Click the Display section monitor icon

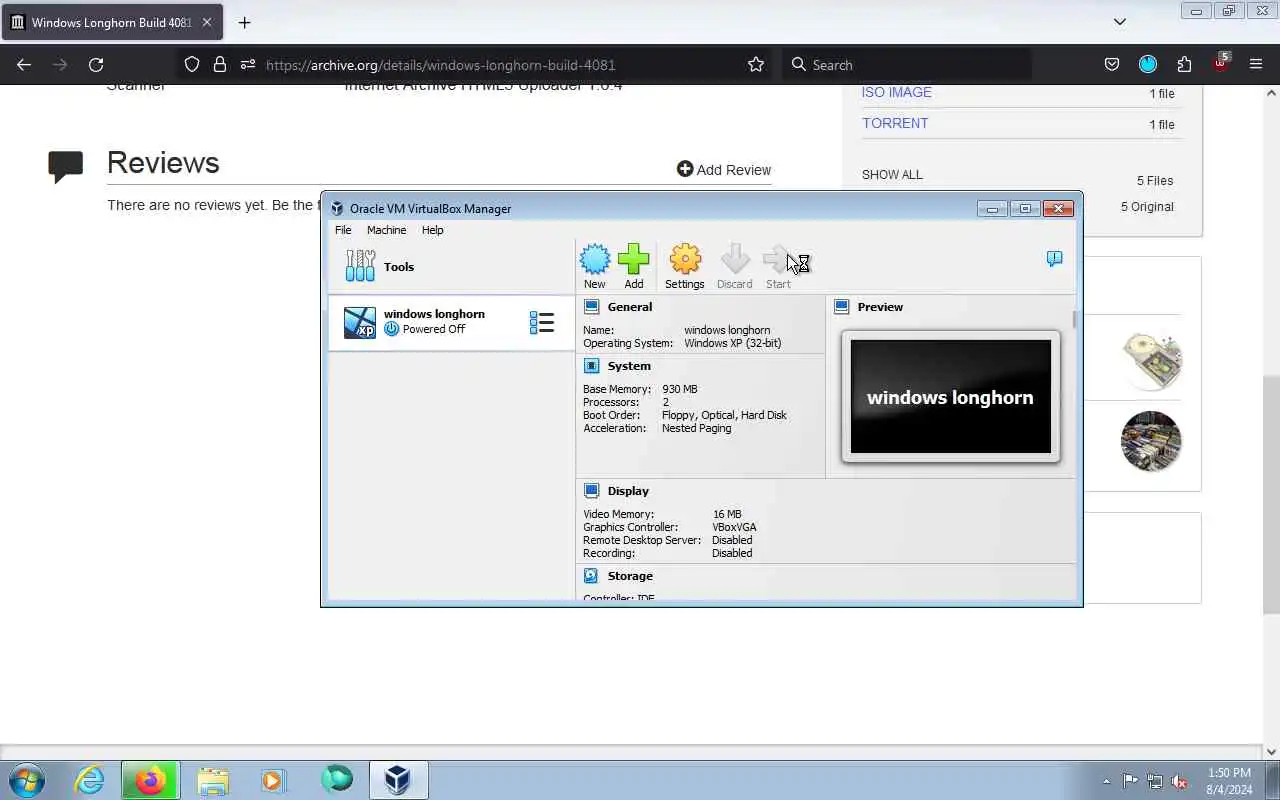click(x=591, y=491)
